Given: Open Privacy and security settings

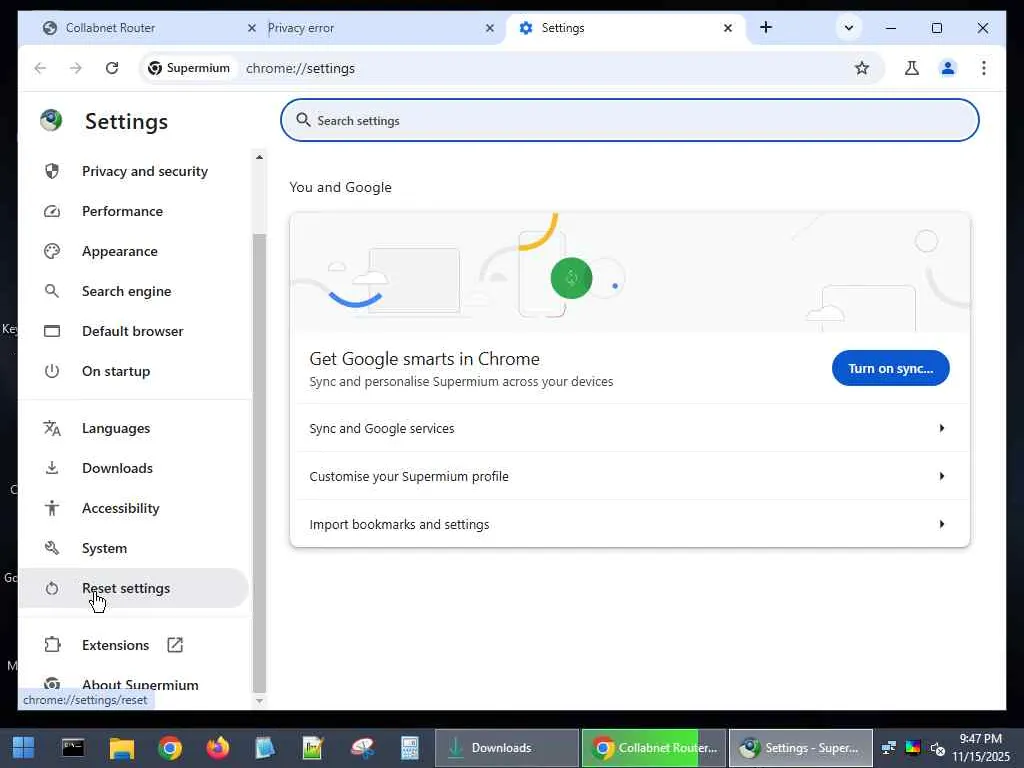Looking at the screenshot, I should pos(135,171).
